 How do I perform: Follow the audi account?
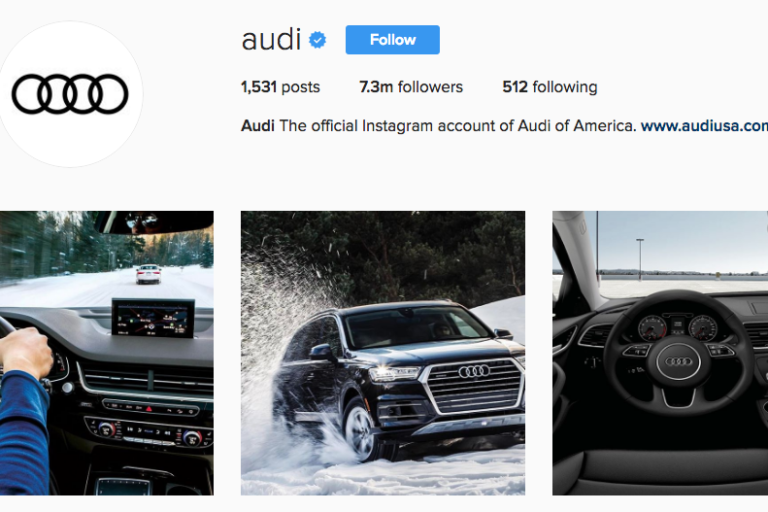(x=392, y=40)
